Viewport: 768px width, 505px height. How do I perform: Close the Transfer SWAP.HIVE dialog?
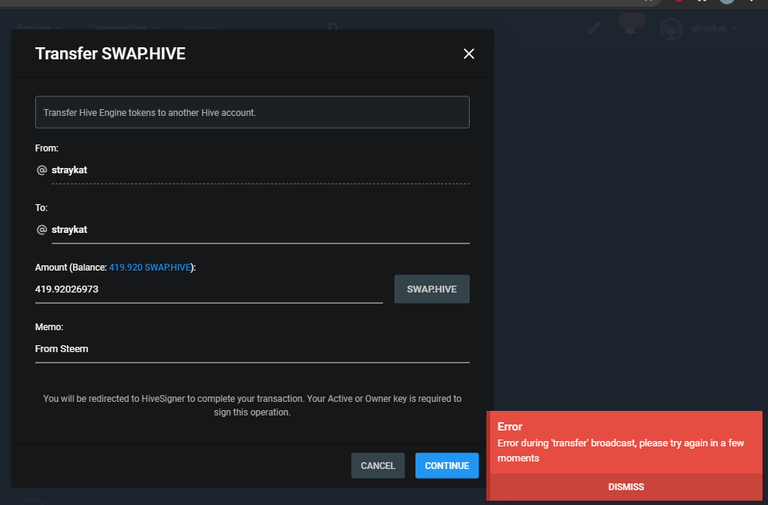[x=469, y=54]
